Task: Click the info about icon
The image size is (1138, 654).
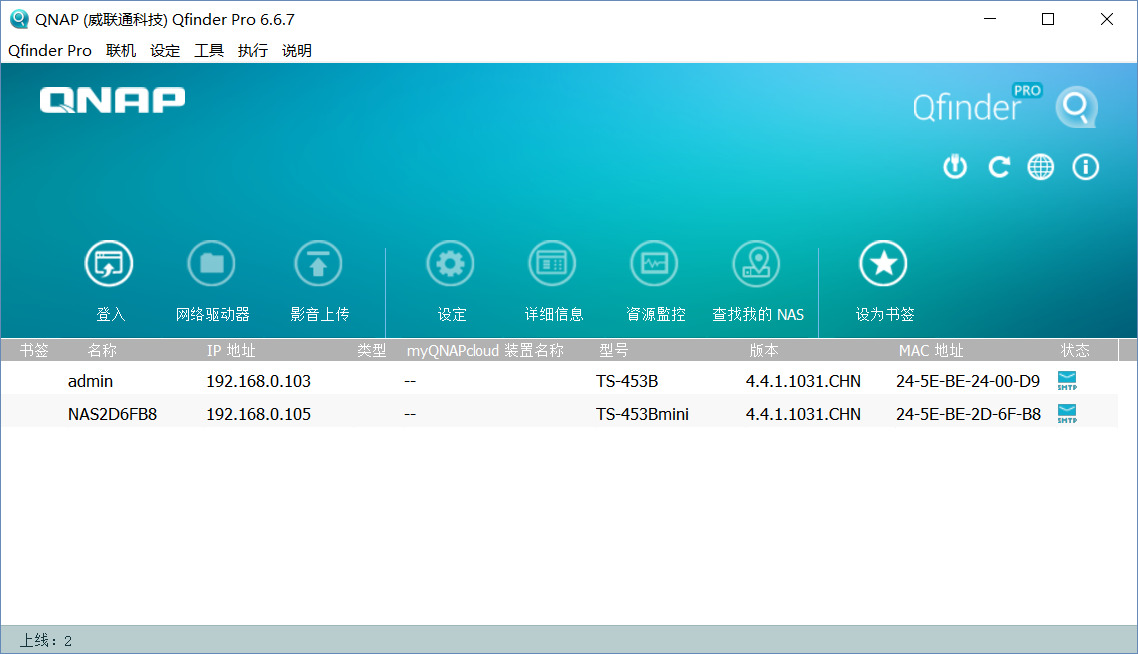Action: [1086, 167]
